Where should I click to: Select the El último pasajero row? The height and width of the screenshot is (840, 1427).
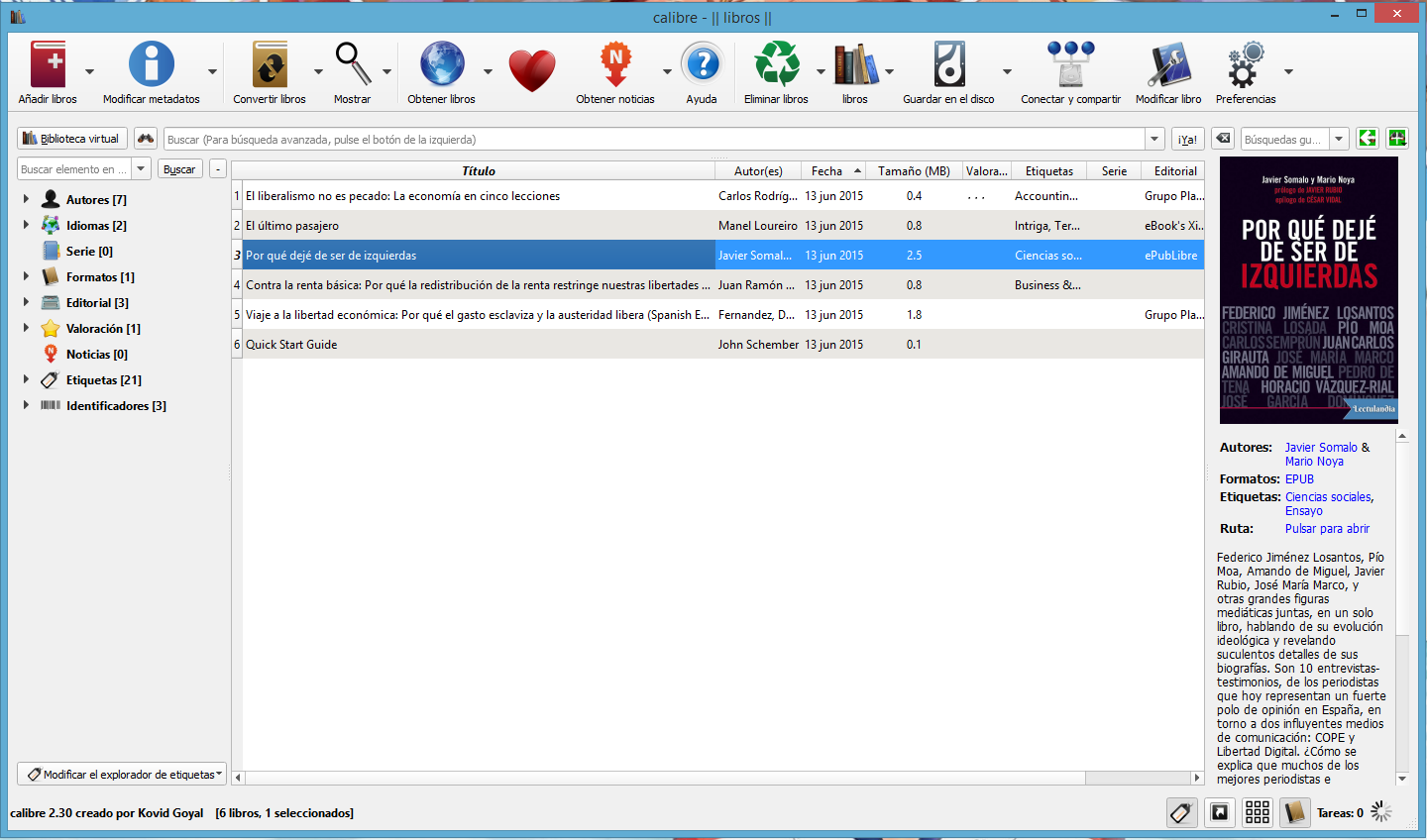coord(718,226)
